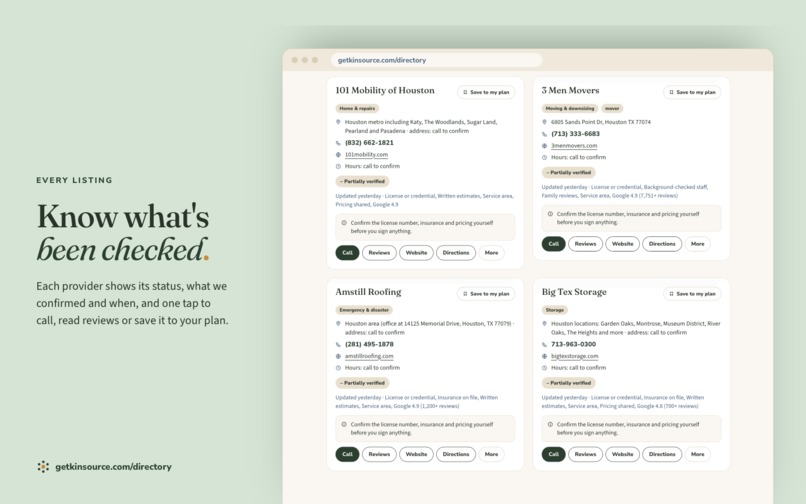This screenshot has width=806, height=504.
Task: Click phone number 713-963-0300
Action: tap(573, 344)
